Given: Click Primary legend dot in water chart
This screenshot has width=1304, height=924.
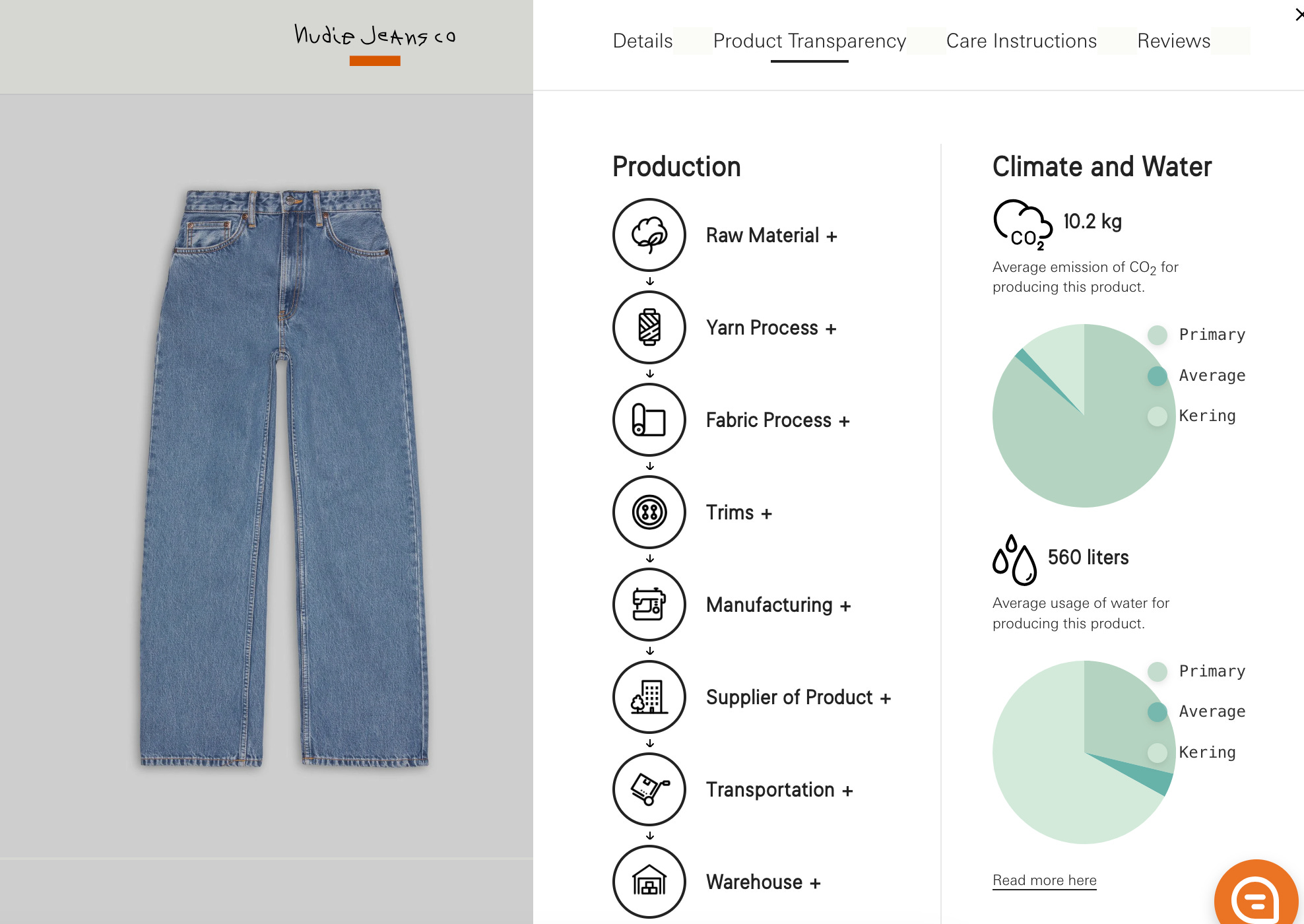Looking at the screenshot, I should click(x=1157, y=671).
